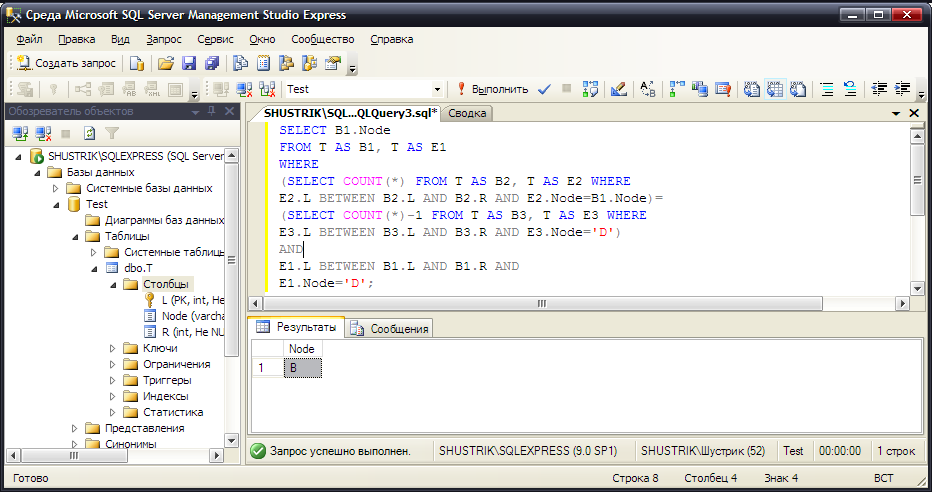This screenshot has width=932, height=492.
Task: Switch output to Results to Grid
Action: coord(774,89)
